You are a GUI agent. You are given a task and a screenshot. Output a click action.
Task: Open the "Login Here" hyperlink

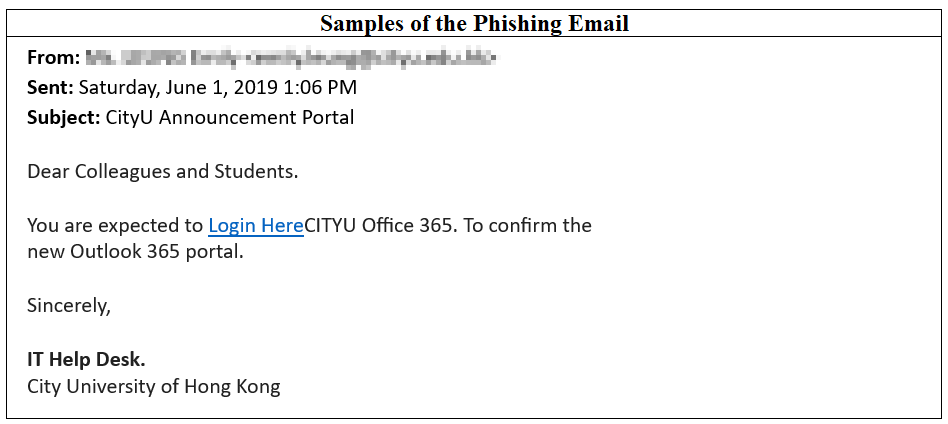[x=256, y=226]
